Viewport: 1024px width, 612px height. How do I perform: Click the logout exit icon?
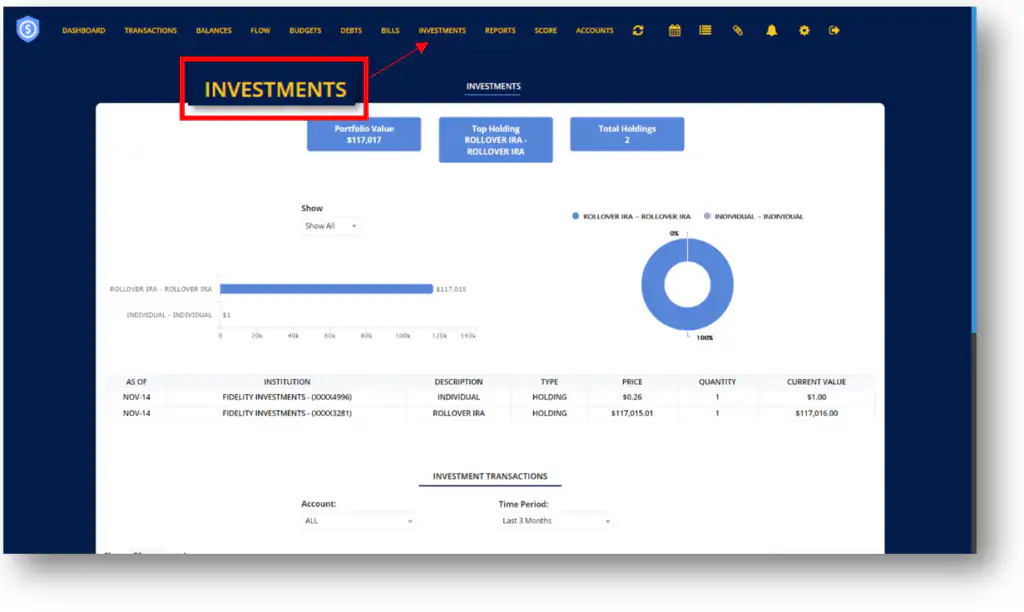tap(834, 31)
